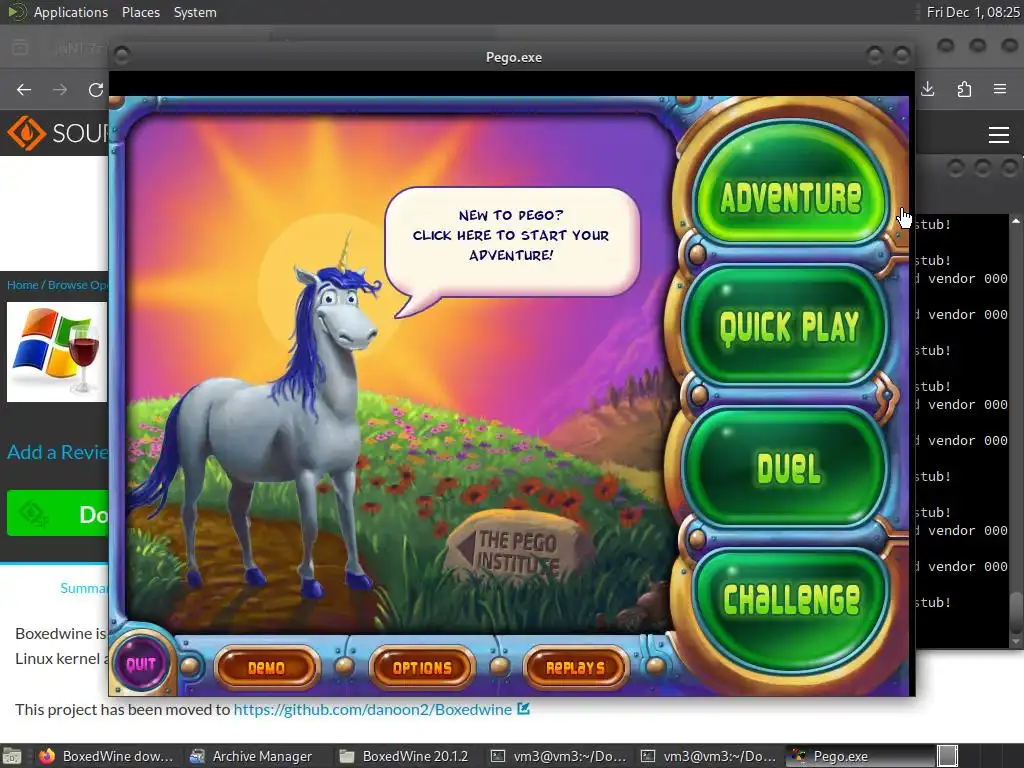Click the workspace switcher in the taskbar
Screen dimensions: 1024x768
pyautogui.click(x=948, y=756)
